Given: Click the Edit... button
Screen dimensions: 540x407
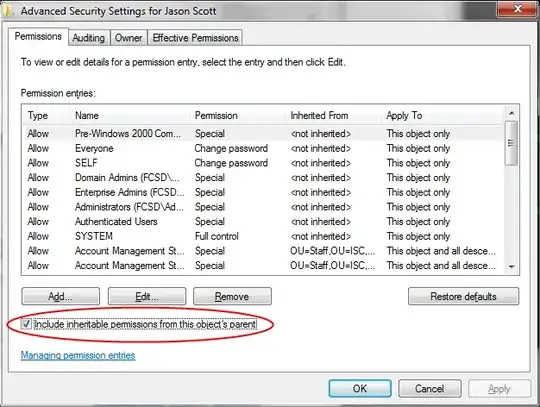Looking at the screenshot, I should (147, 296).
